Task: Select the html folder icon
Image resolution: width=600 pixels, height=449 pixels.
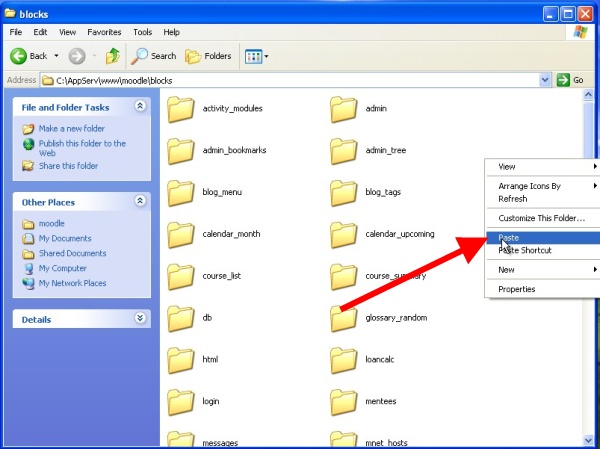Action: point(181,360)
